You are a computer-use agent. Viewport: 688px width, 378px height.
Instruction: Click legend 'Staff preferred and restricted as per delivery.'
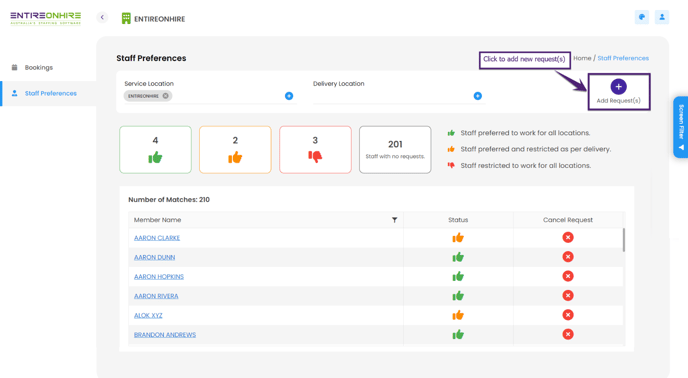(536, 149)
